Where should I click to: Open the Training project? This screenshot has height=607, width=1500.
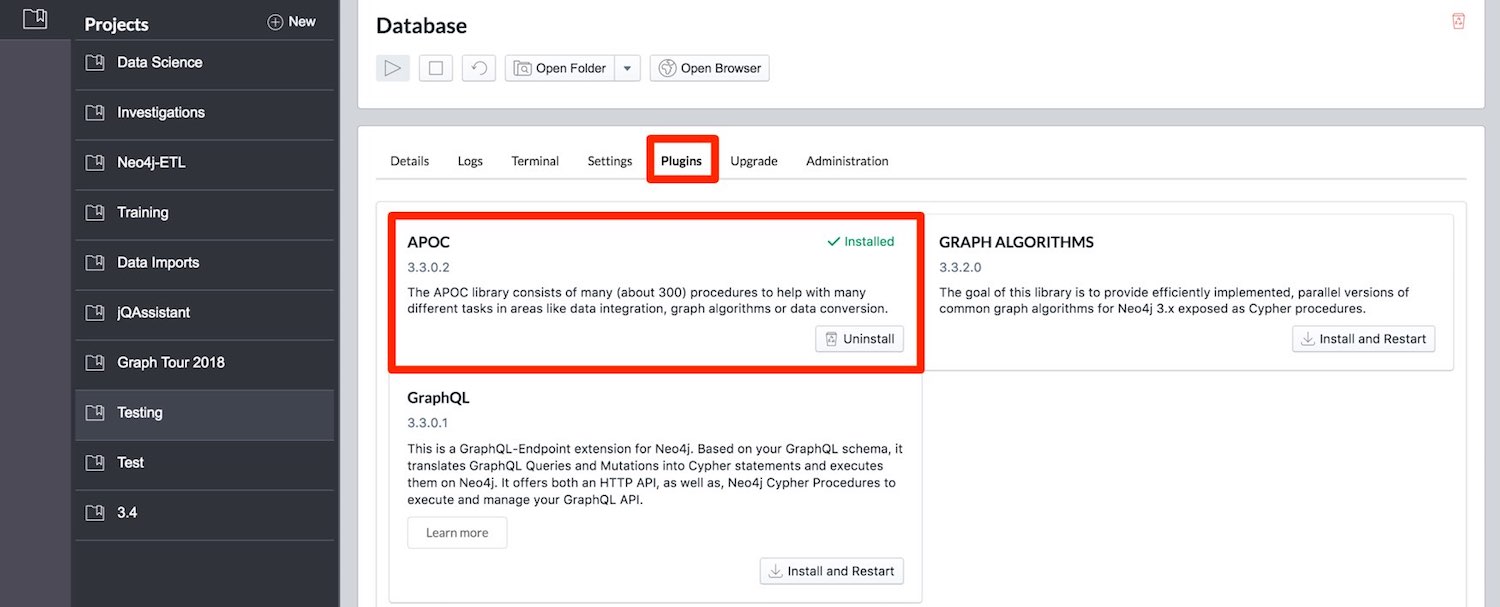(x=204, y=213)
